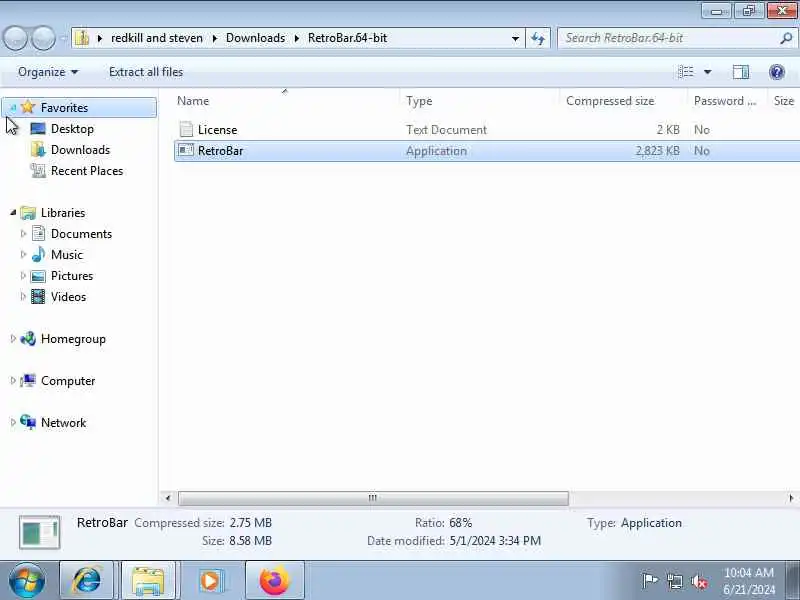This screenshot has width=800, height=600.
Task: Launch Internet Explorer from the taskbar
Action: 86,580
